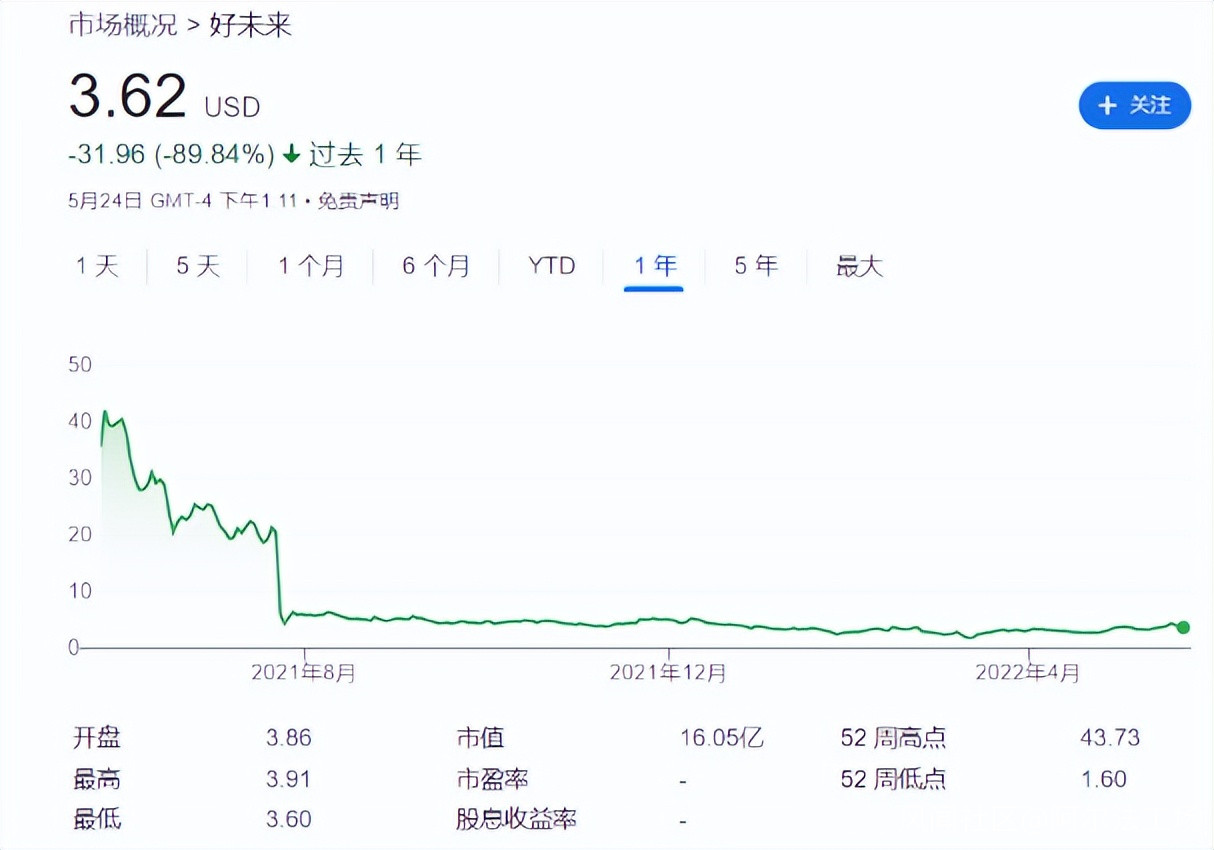Click the 3.62 current price

(128, 97)
